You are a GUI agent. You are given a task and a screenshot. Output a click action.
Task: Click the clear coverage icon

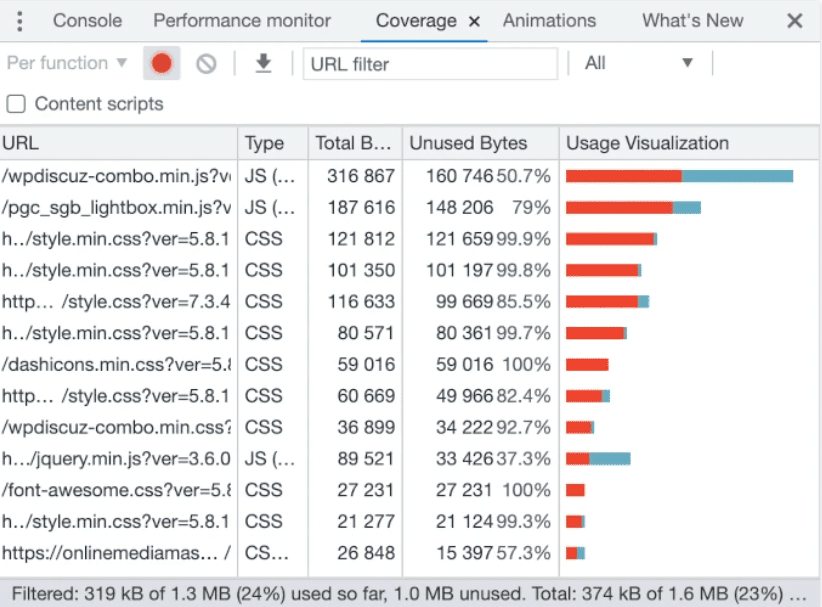pos(206,64)
